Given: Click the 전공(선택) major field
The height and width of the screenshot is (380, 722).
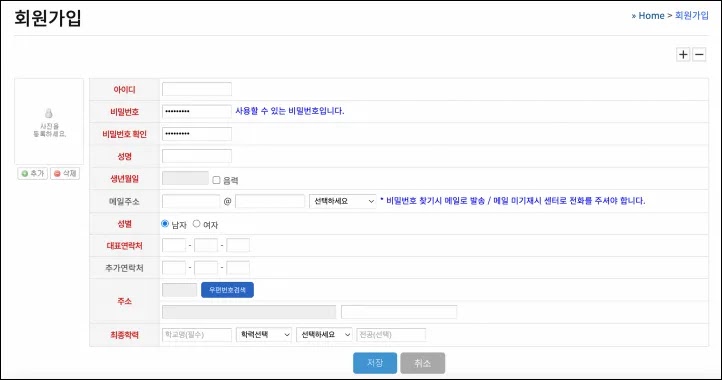Looking at the screenshot, I should (x=391, y=335).
